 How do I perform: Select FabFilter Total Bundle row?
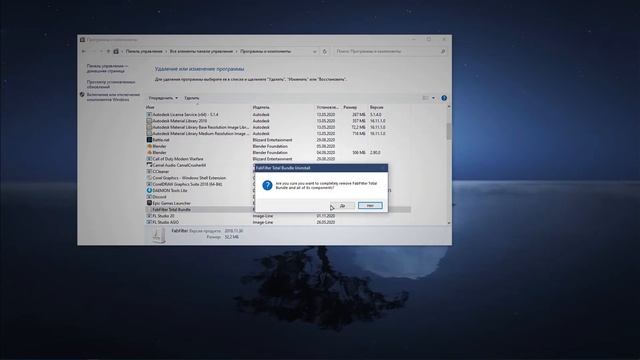tap(200, 209)
